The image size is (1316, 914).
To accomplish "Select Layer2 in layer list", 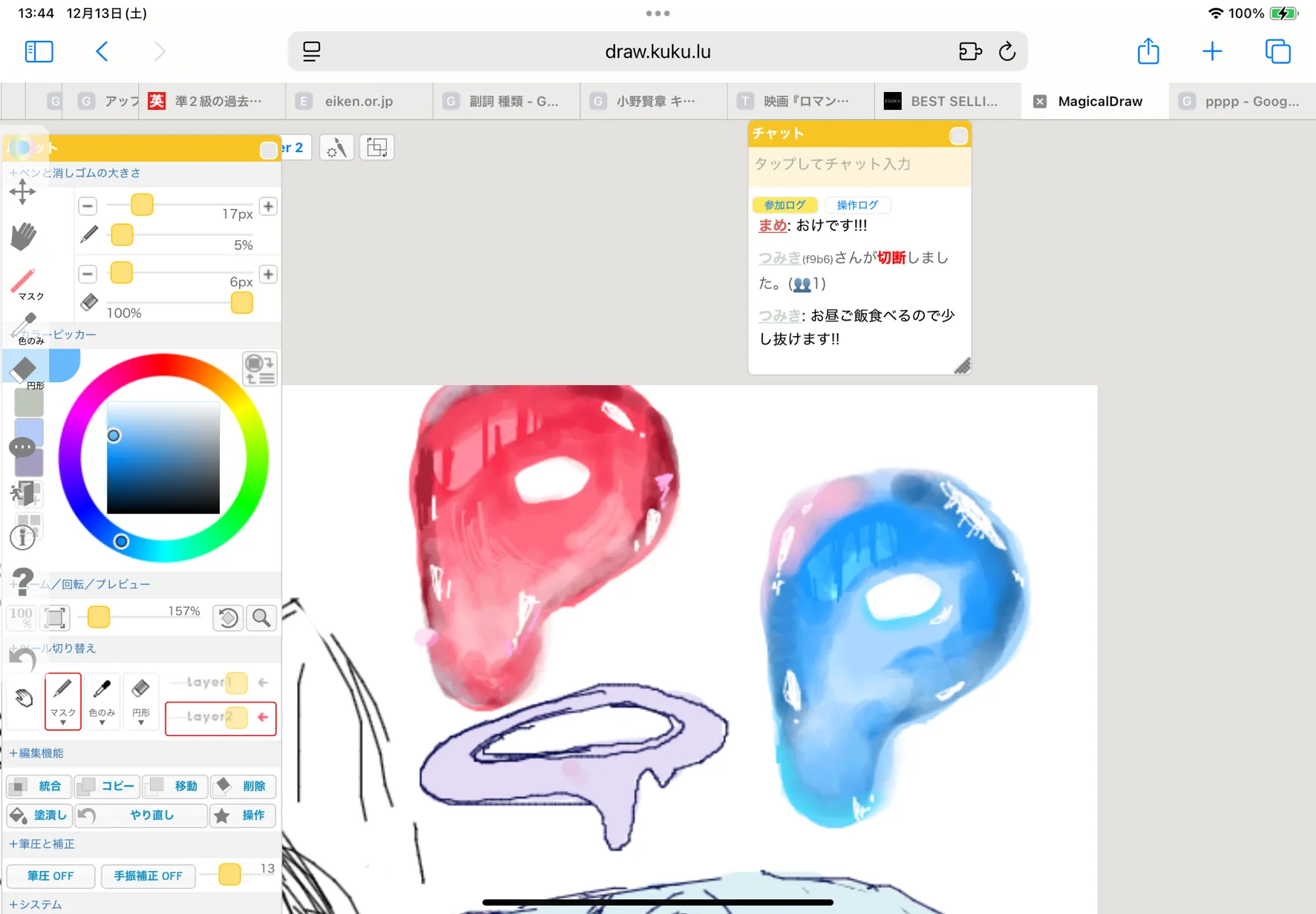I will click(x=220, y=717).
